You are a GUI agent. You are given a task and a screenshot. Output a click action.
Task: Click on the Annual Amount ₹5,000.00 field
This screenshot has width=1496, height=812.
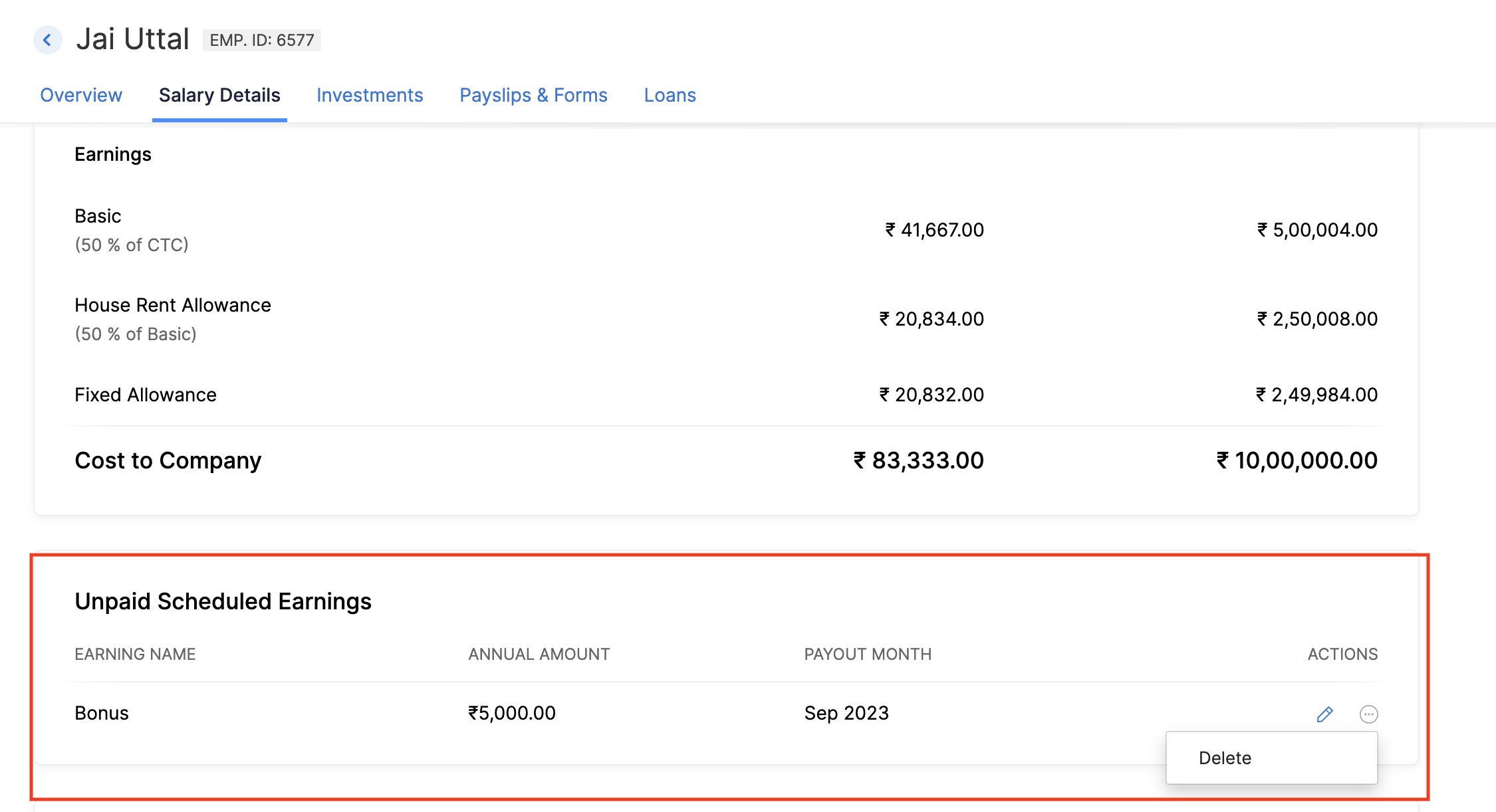(x=513, y=713)
